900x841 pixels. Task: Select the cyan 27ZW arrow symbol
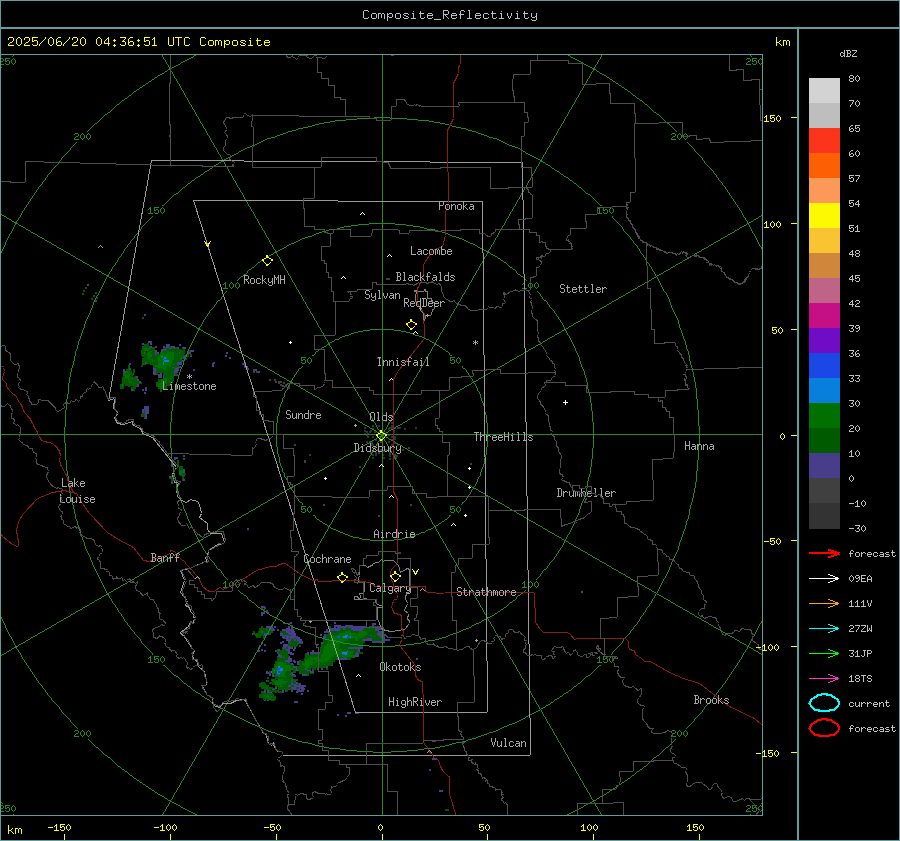(x=824, y=629)
